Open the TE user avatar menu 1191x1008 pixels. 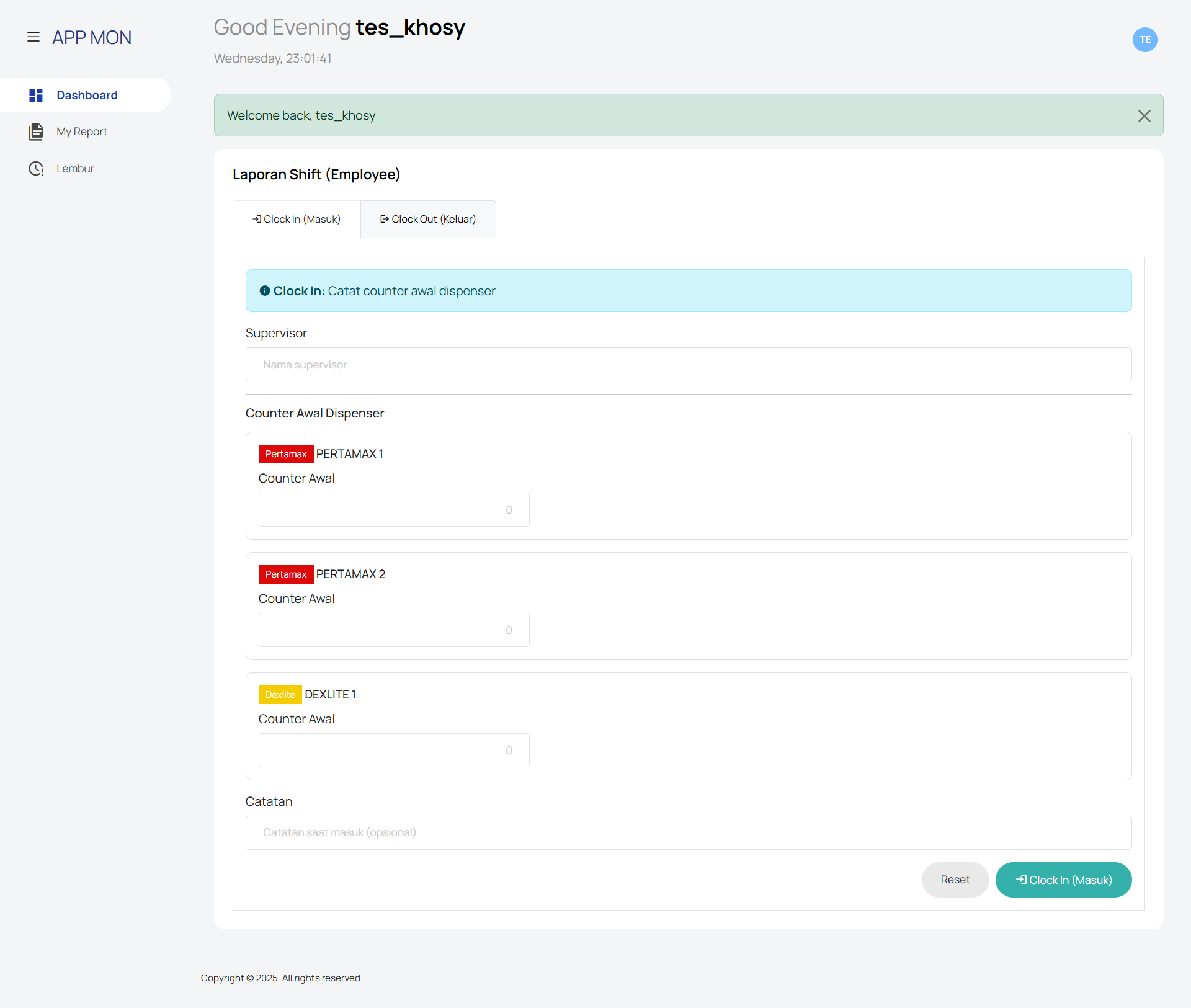pos(1144,40)
